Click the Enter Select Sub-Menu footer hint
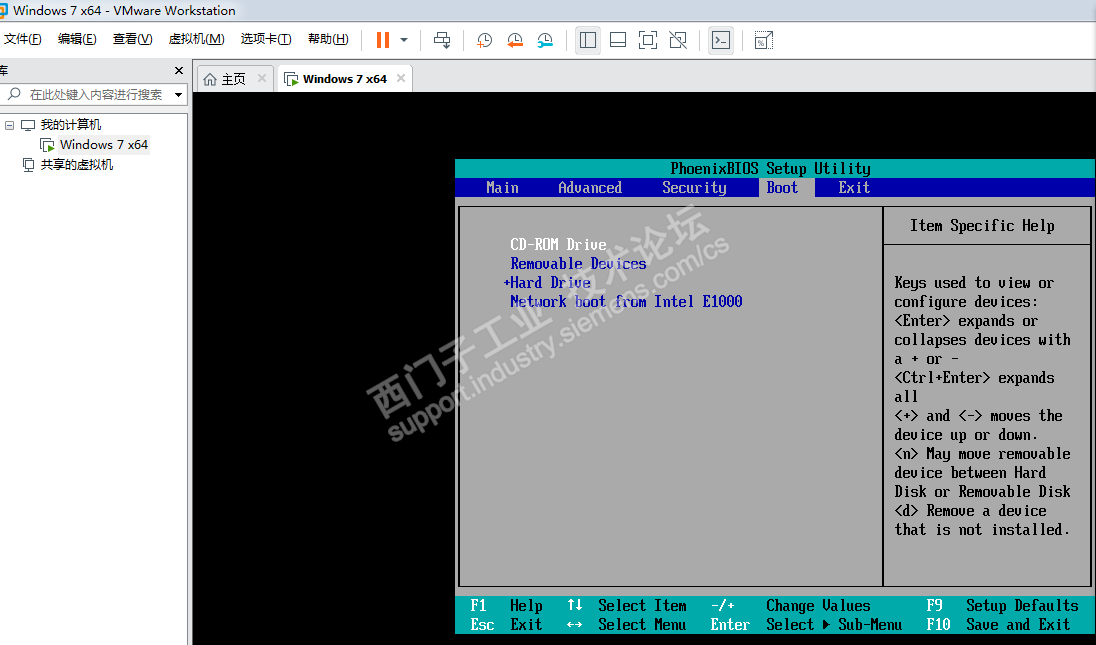 (806, 624)
